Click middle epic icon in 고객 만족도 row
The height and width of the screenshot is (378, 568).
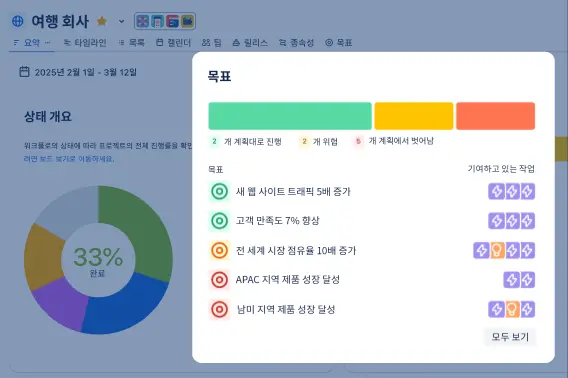512,221
